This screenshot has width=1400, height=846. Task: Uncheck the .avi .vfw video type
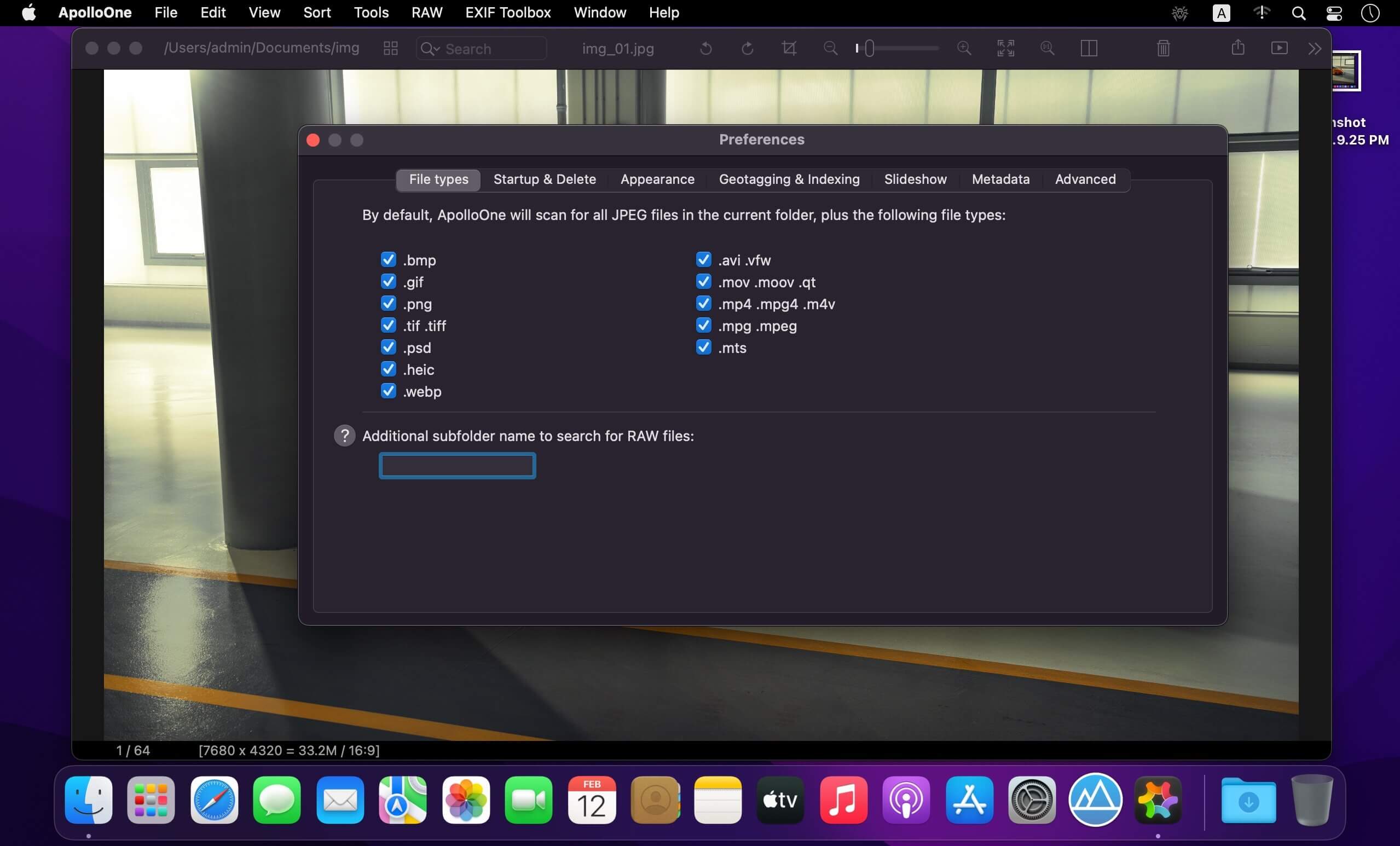[x=703, y=259]
